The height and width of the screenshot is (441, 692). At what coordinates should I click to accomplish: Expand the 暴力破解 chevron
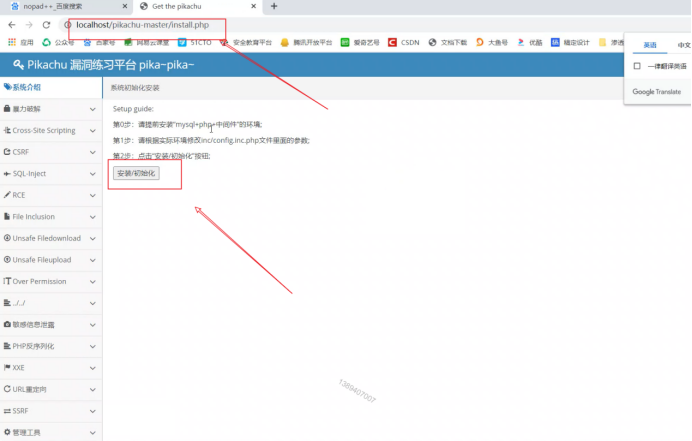(93, 109)
